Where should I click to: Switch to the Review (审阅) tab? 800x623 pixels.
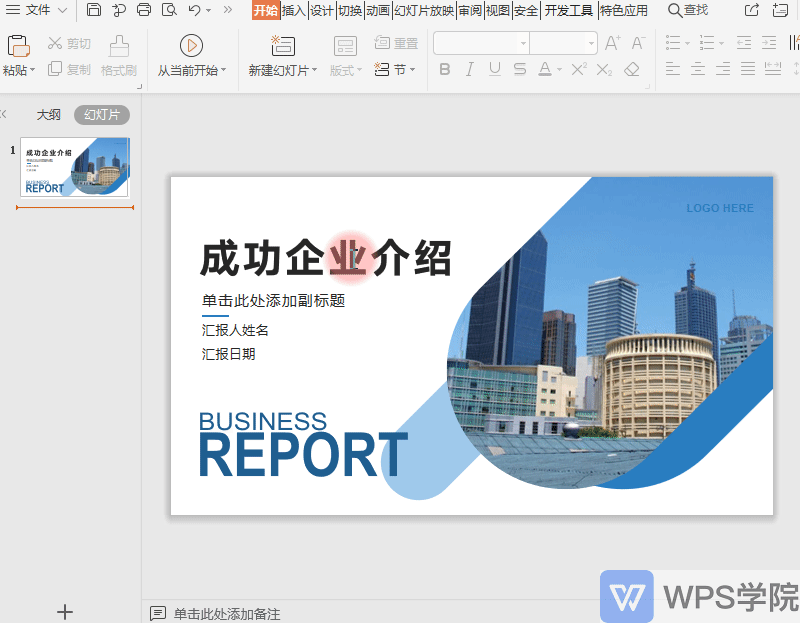point(470,10)
